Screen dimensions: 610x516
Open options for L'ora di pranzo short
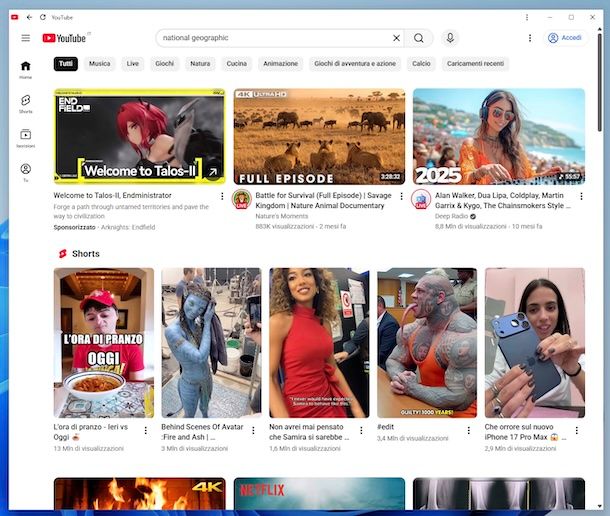[145, 430]
